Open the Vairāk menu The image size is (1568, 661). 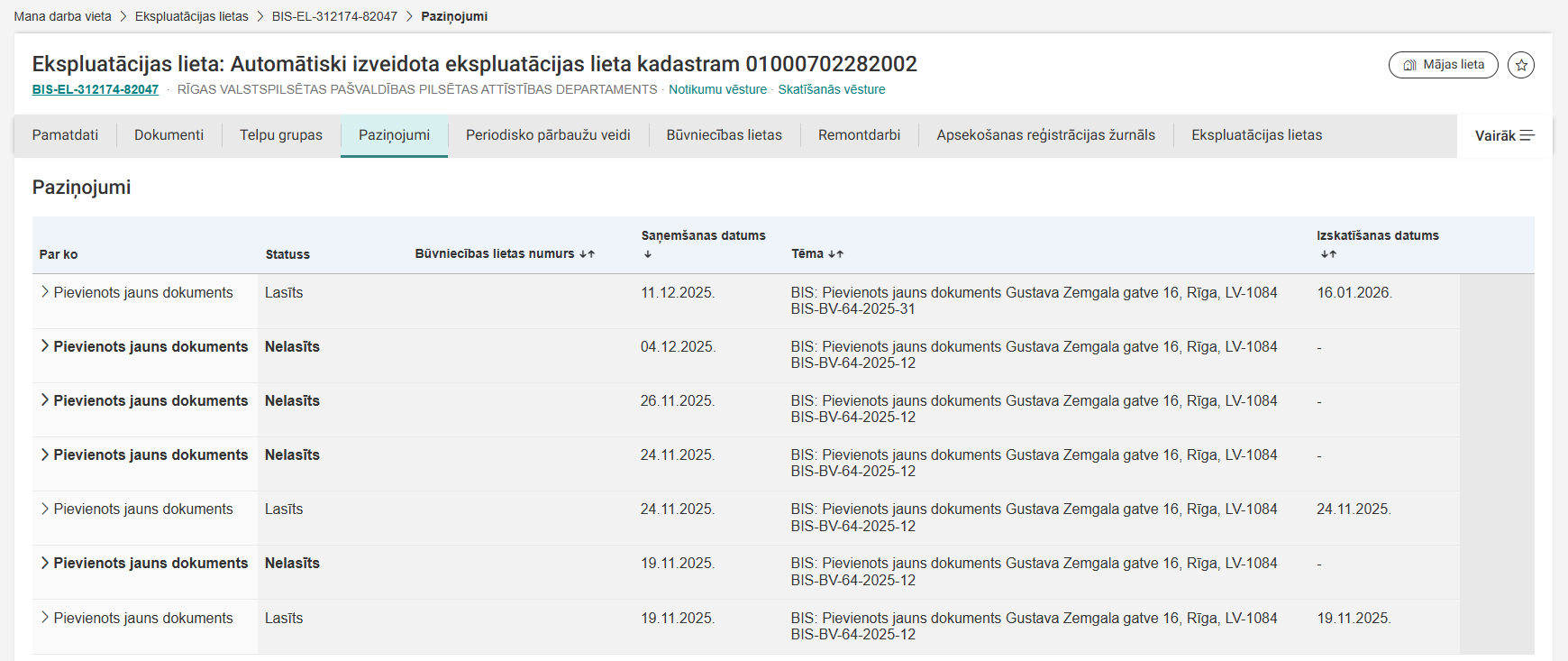coord(1504,135)
